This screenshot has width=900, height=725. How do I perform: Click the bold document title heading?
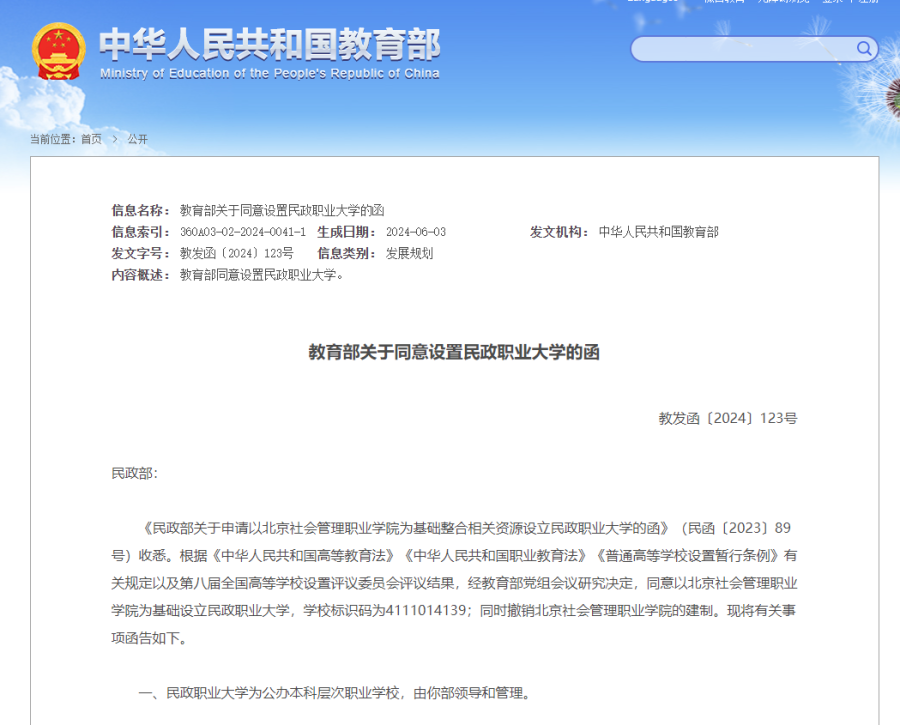click(454, 352)
